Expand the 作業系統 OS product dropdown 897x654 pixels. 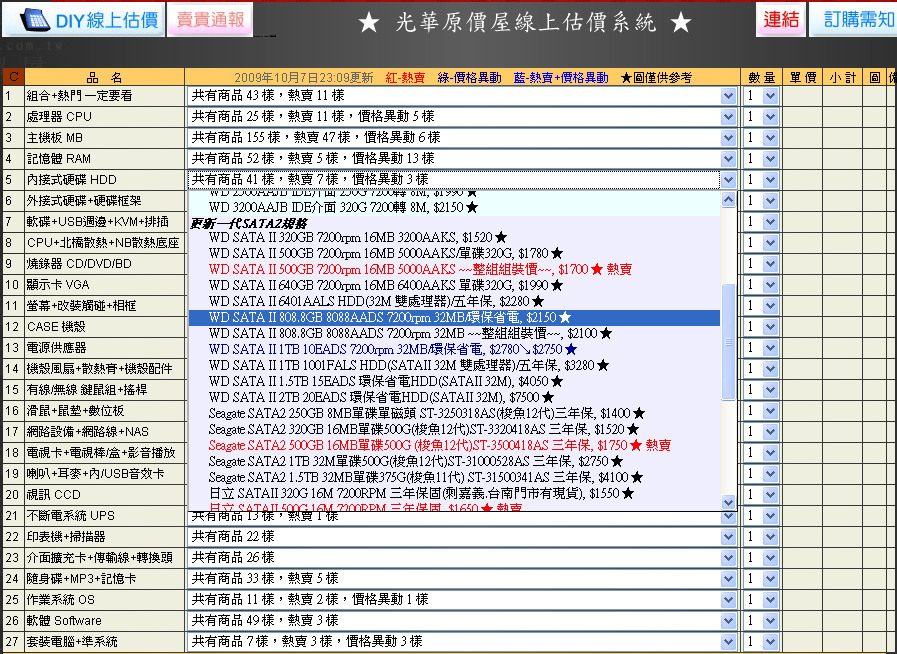pyautogui.click(x=728, y=600)
